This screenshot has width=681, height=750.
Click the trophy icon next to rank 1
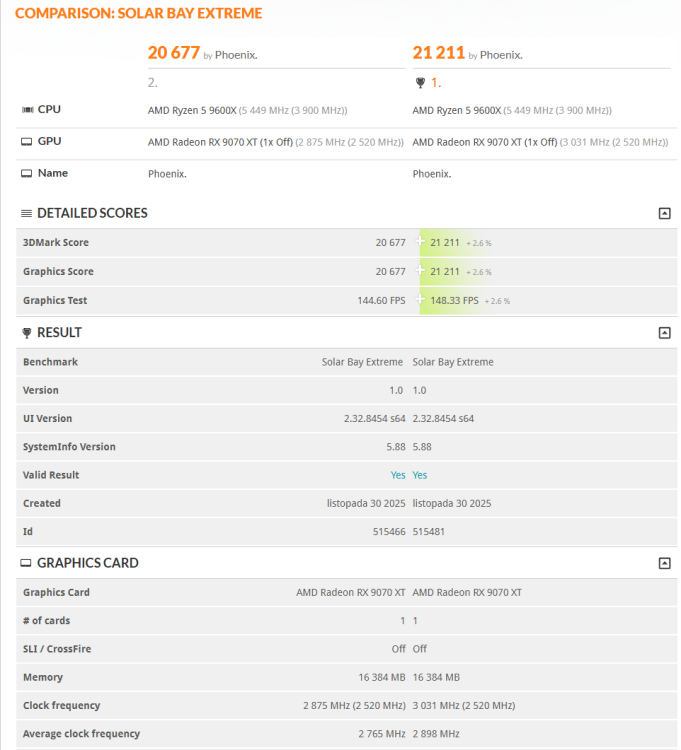[x=420, y=83]
